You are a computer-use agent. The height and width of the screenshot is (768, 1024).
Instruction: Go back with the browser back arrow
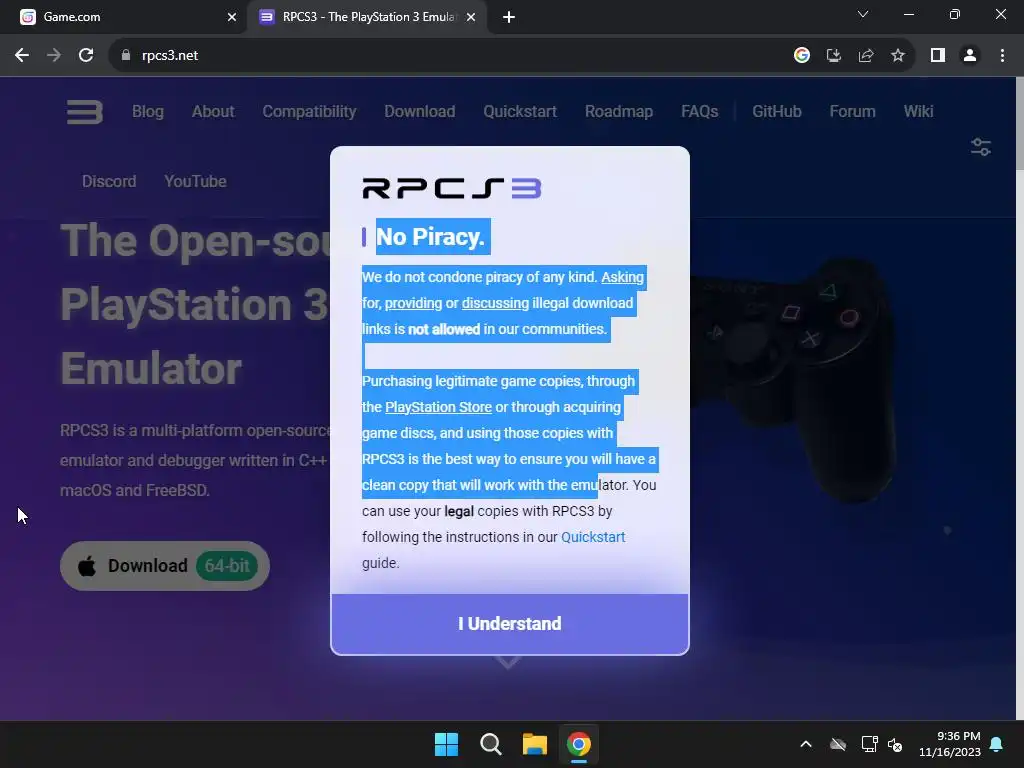[22, 56]
